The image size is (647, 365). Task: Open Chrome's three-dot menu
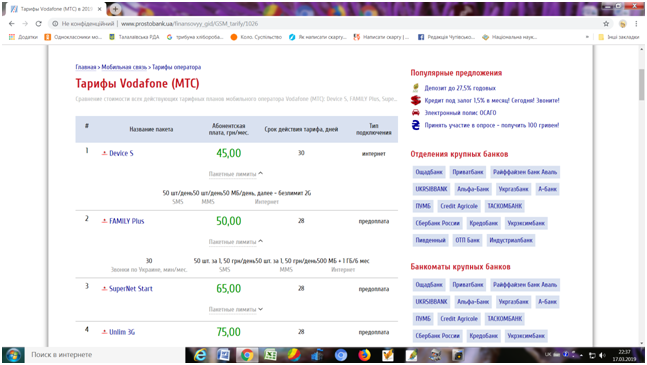click(x=636, y=24)
